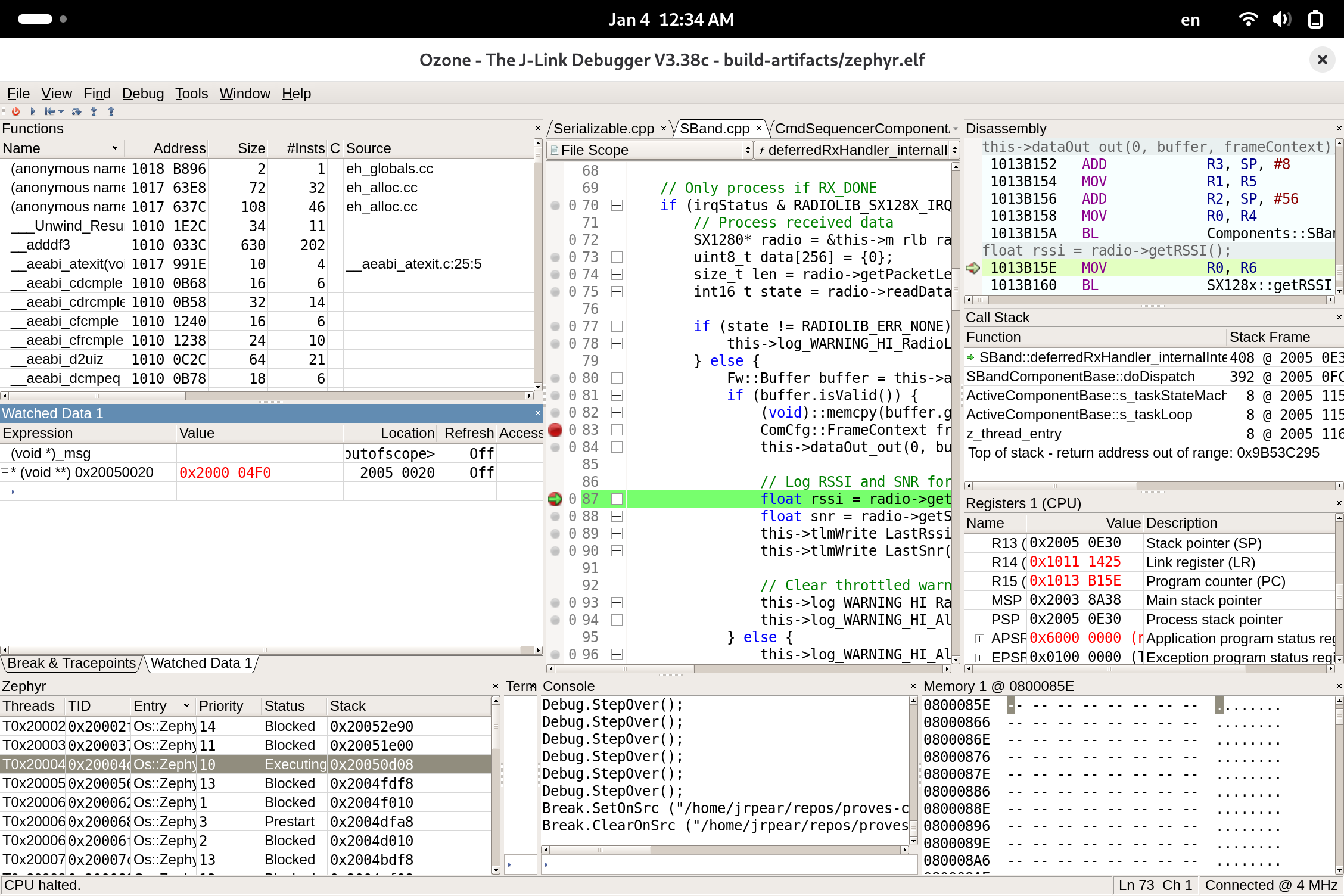Close the Functions panel

click(537, 129)
